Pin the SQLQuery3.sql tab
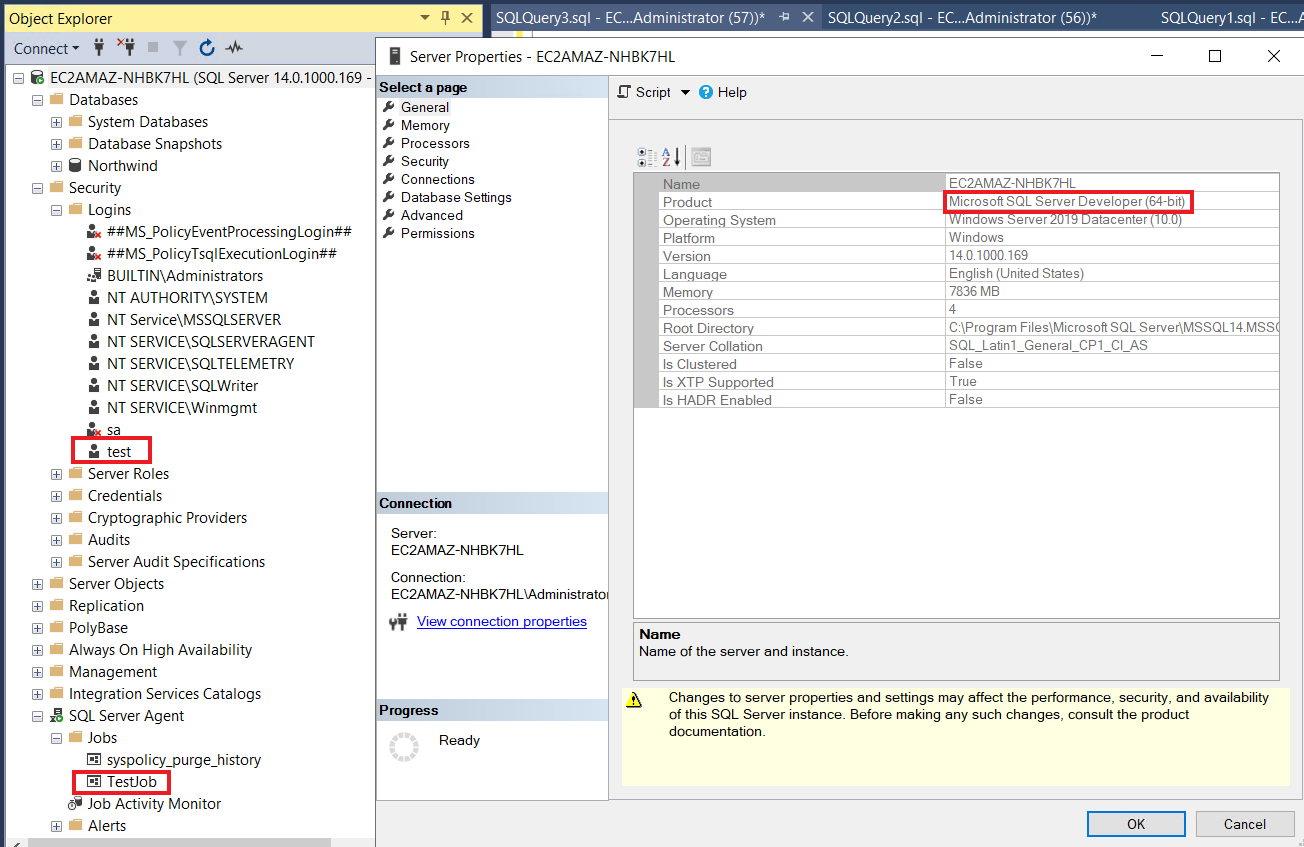Viewport: 1304px width, 847px height. (x=785, y=18)
